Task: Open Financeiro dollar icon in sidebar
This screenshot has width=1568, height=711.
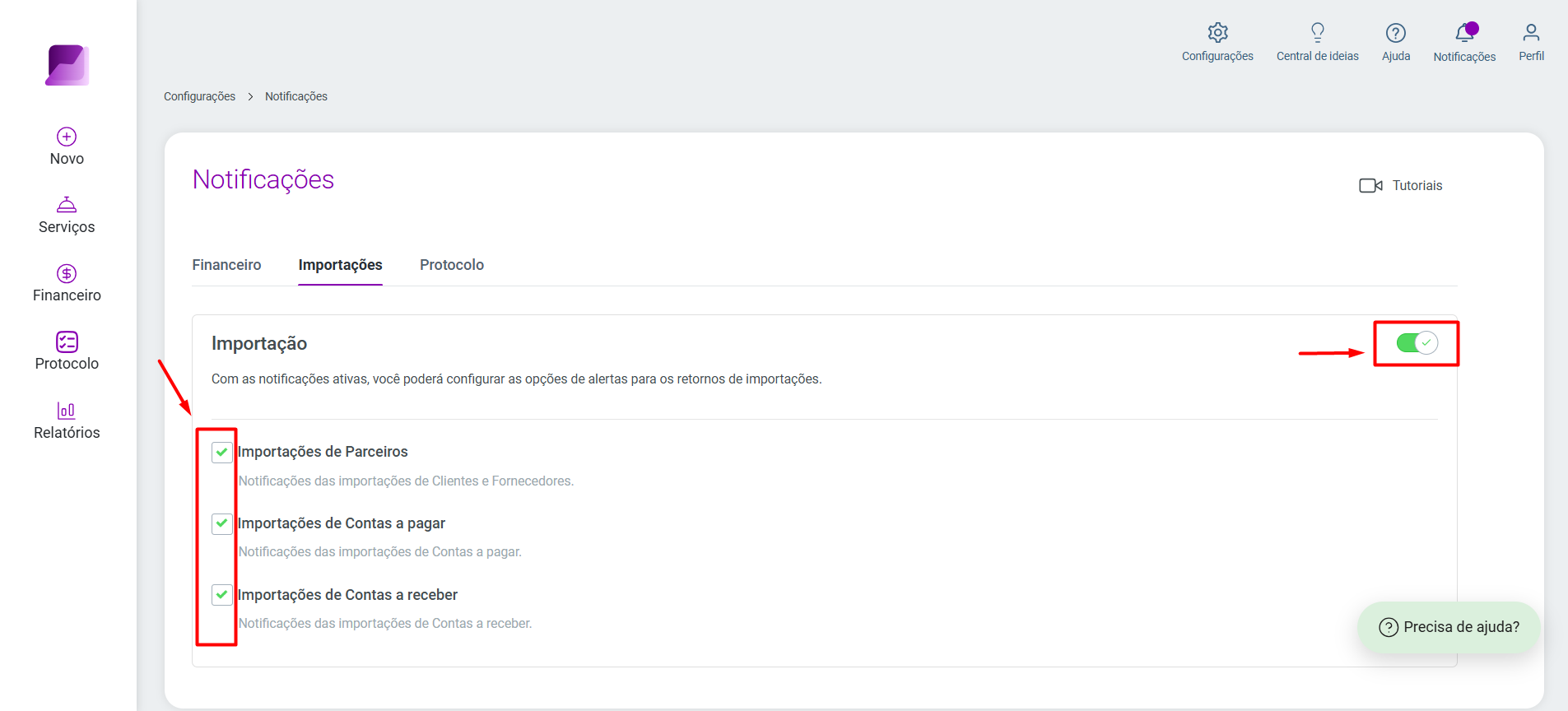Action: coord(67,273)
